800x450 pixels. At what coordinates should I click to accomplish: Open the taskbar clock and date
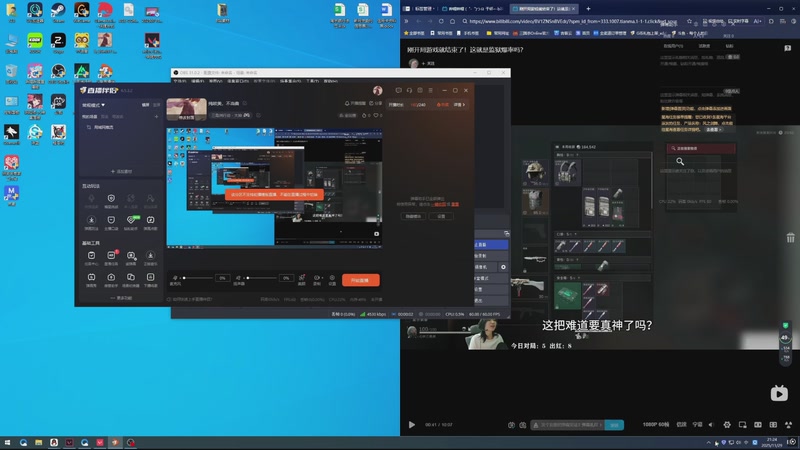tap(772, 442)
